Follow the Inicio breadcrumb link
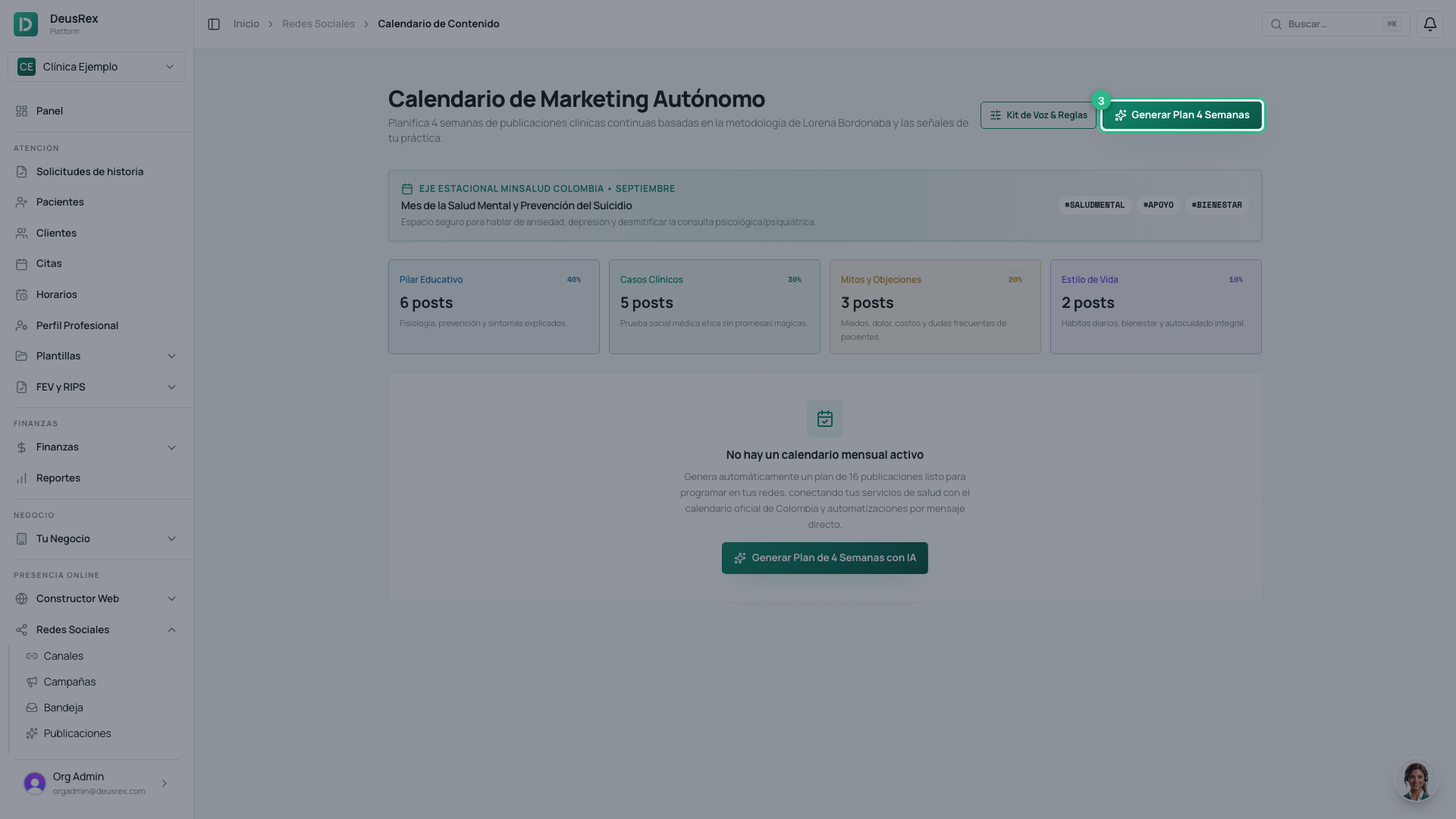Screen dimensions: 1456x819 (x=246, y=24)
